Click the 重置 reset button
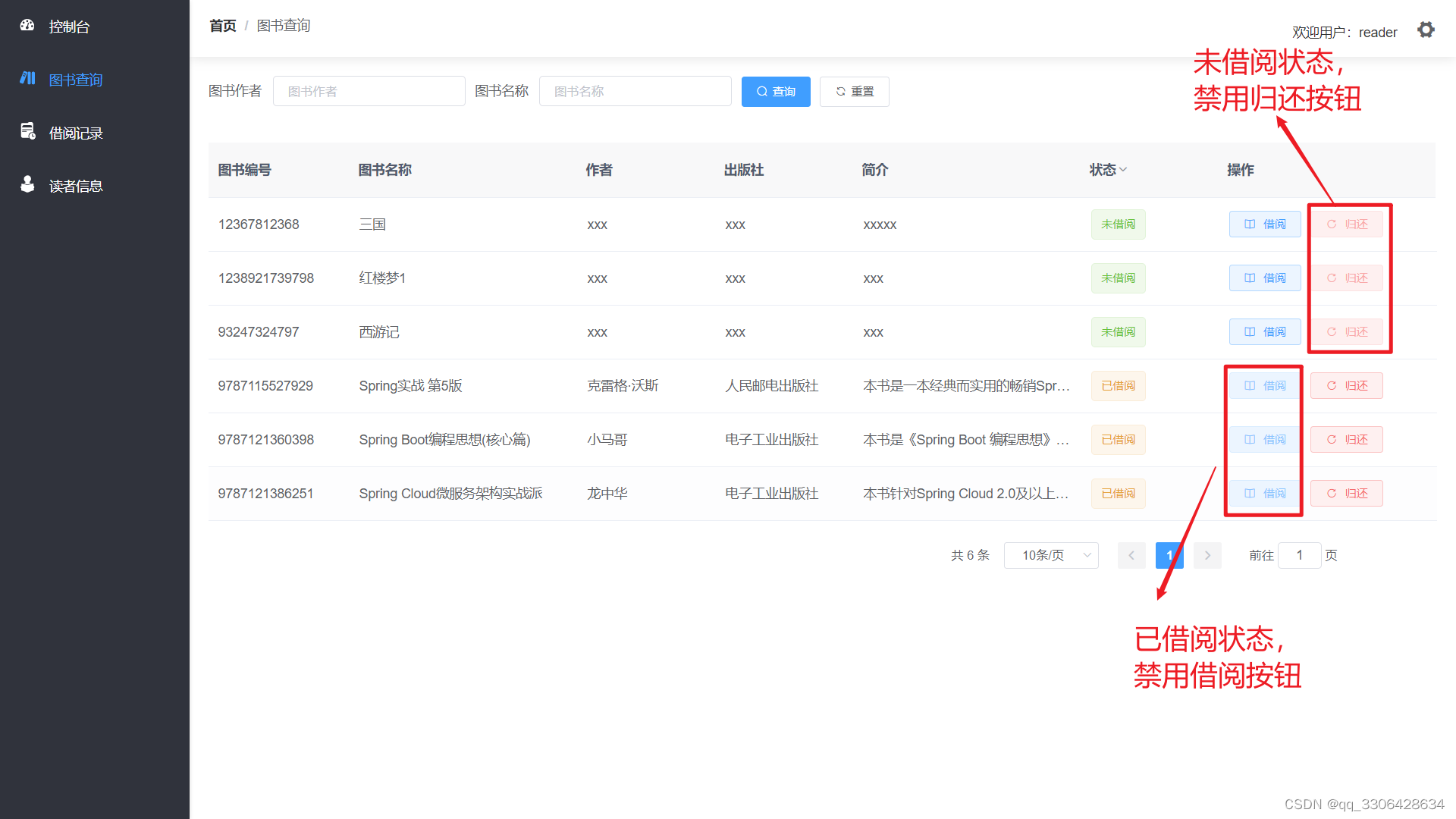1456x819 pixels. coord(855,92)
